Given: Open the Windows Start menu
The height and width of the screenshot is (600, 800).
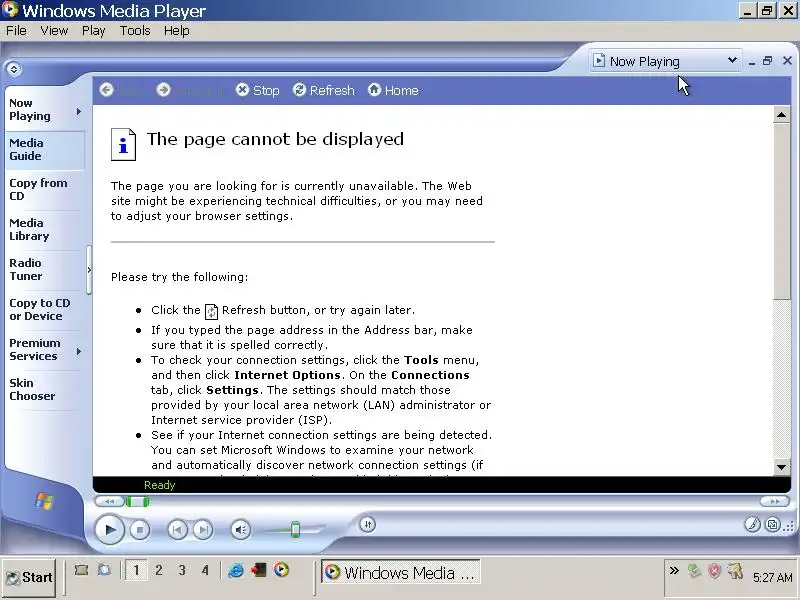Looking at the screenshot, I should click(29, 578).
